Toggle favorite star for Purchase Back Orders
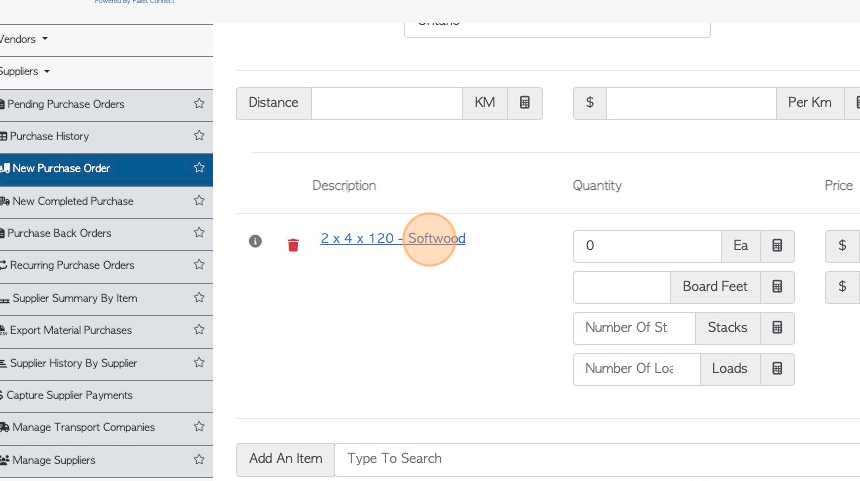860x481 pixels. coord(199,233)
